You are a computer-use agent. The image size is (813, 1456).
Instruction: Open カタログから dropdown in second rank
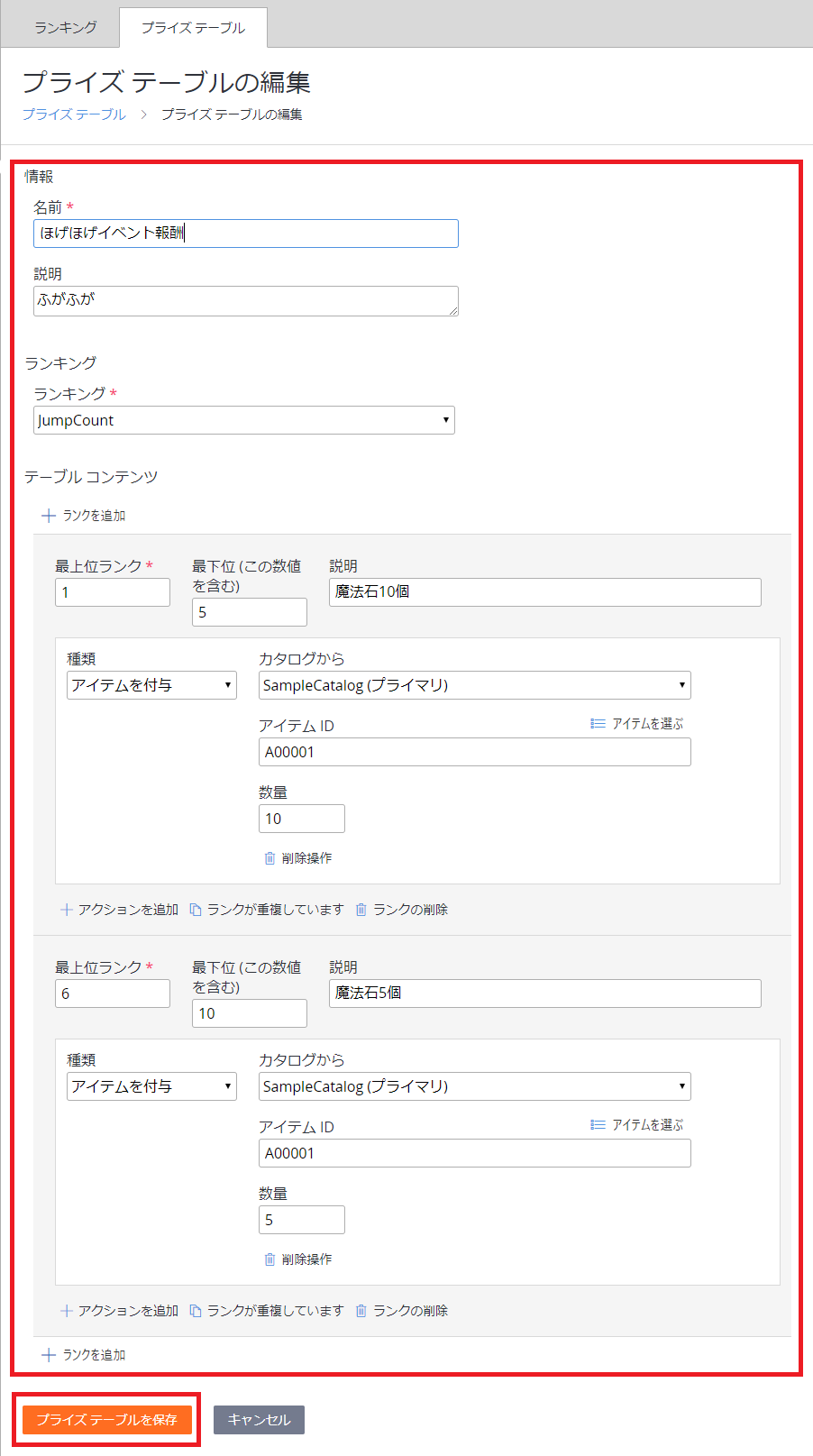click(474, 1086)
